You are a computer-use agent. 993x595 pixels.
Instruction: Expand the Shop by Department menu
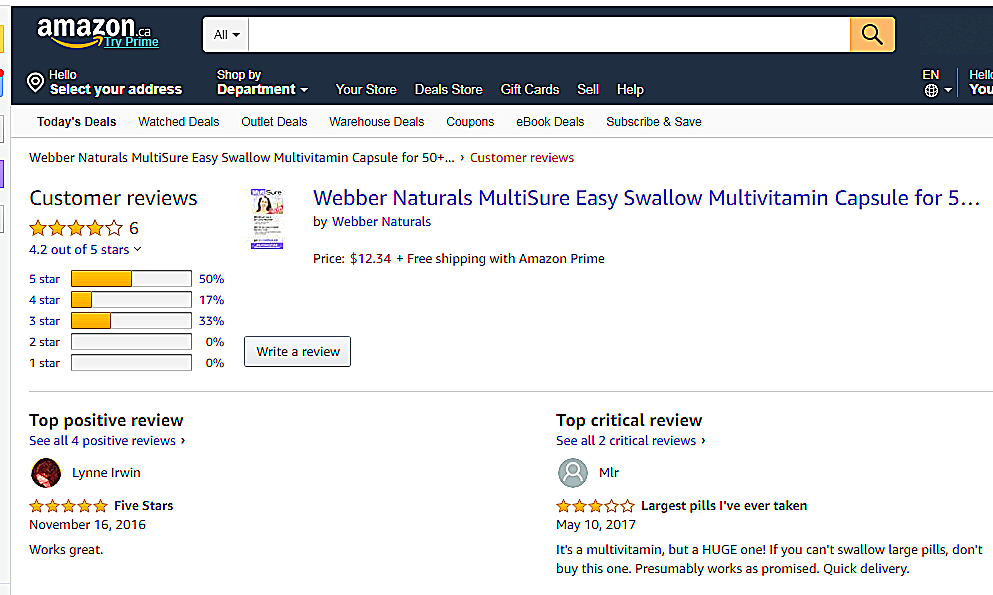point(262,89)
